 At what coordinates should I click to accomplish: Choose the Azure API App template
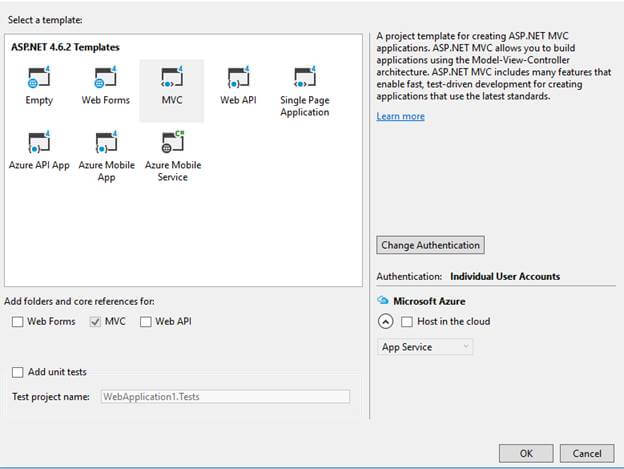coord(39,143)
